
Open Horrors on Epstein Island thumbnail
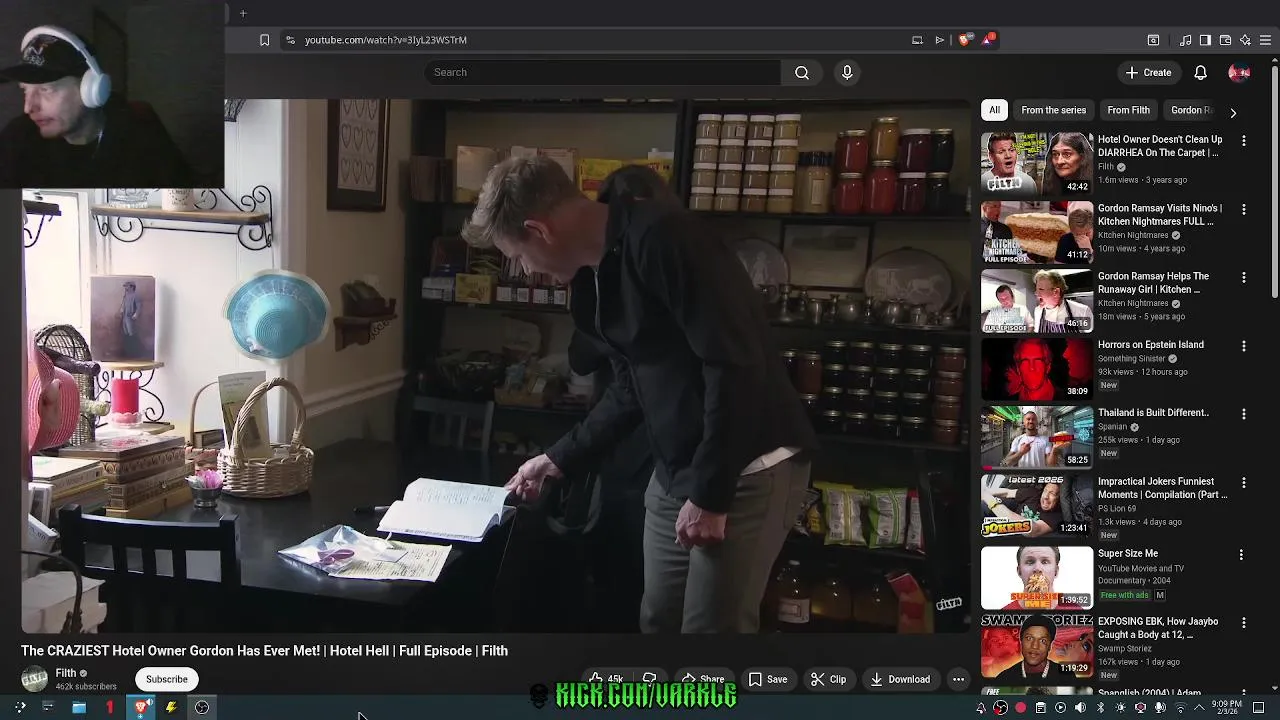tap(1037, 368)
